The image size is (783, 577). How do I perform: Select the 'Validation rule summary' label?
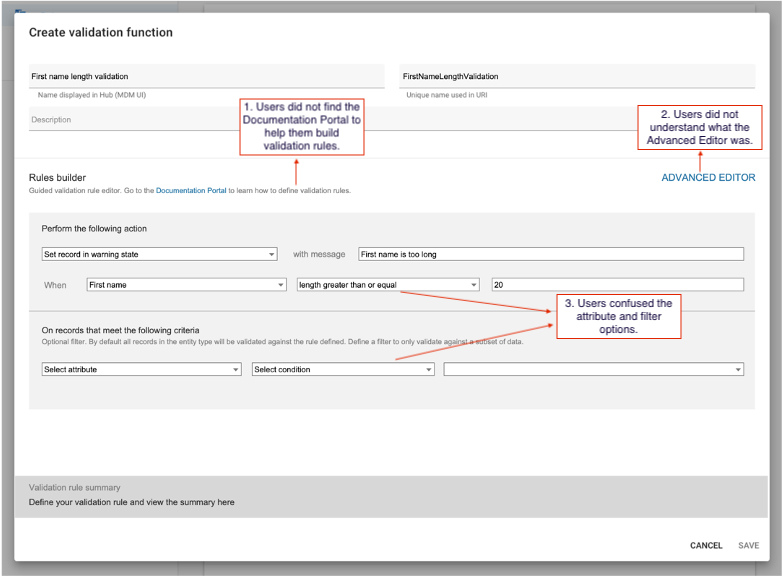(x=74, y=488)
